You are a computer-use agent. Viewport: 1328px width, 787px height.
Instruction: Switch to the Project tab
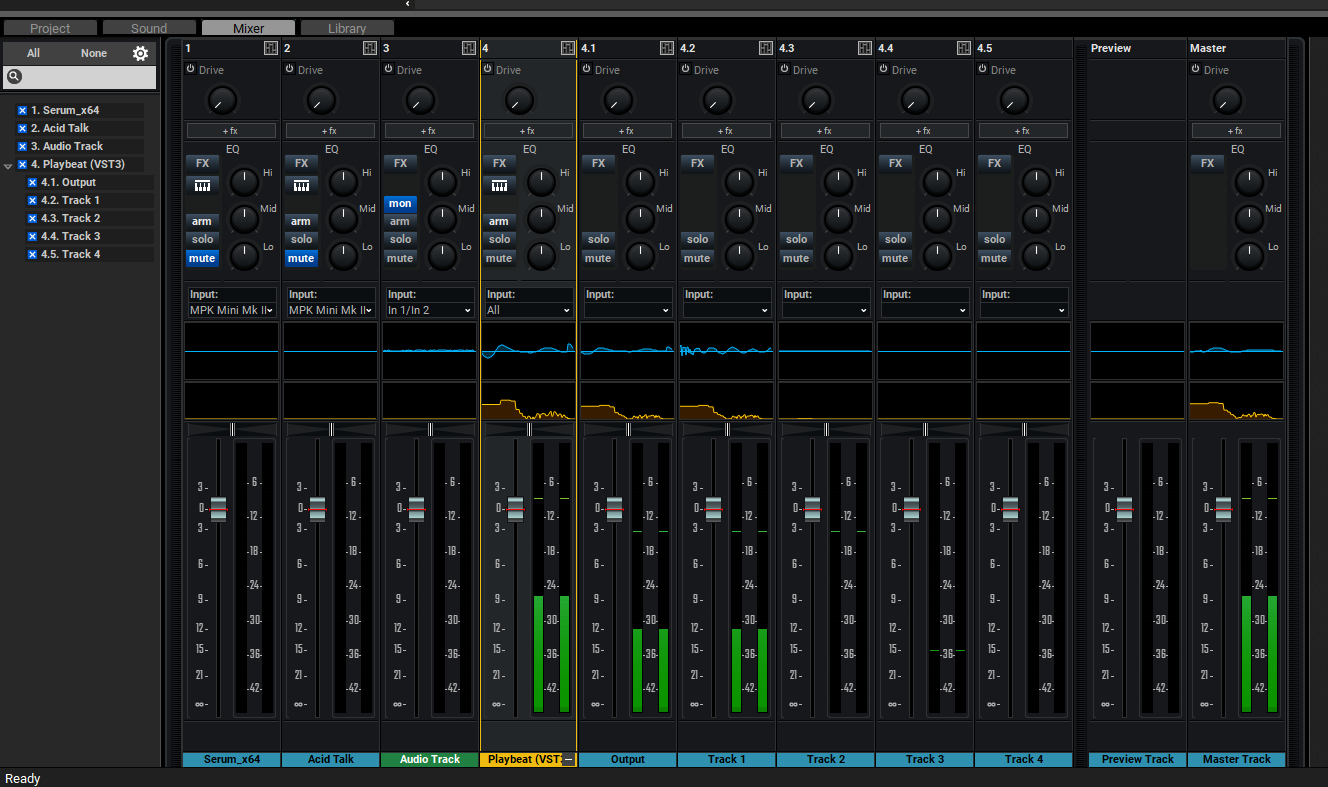tap(50, 28)
